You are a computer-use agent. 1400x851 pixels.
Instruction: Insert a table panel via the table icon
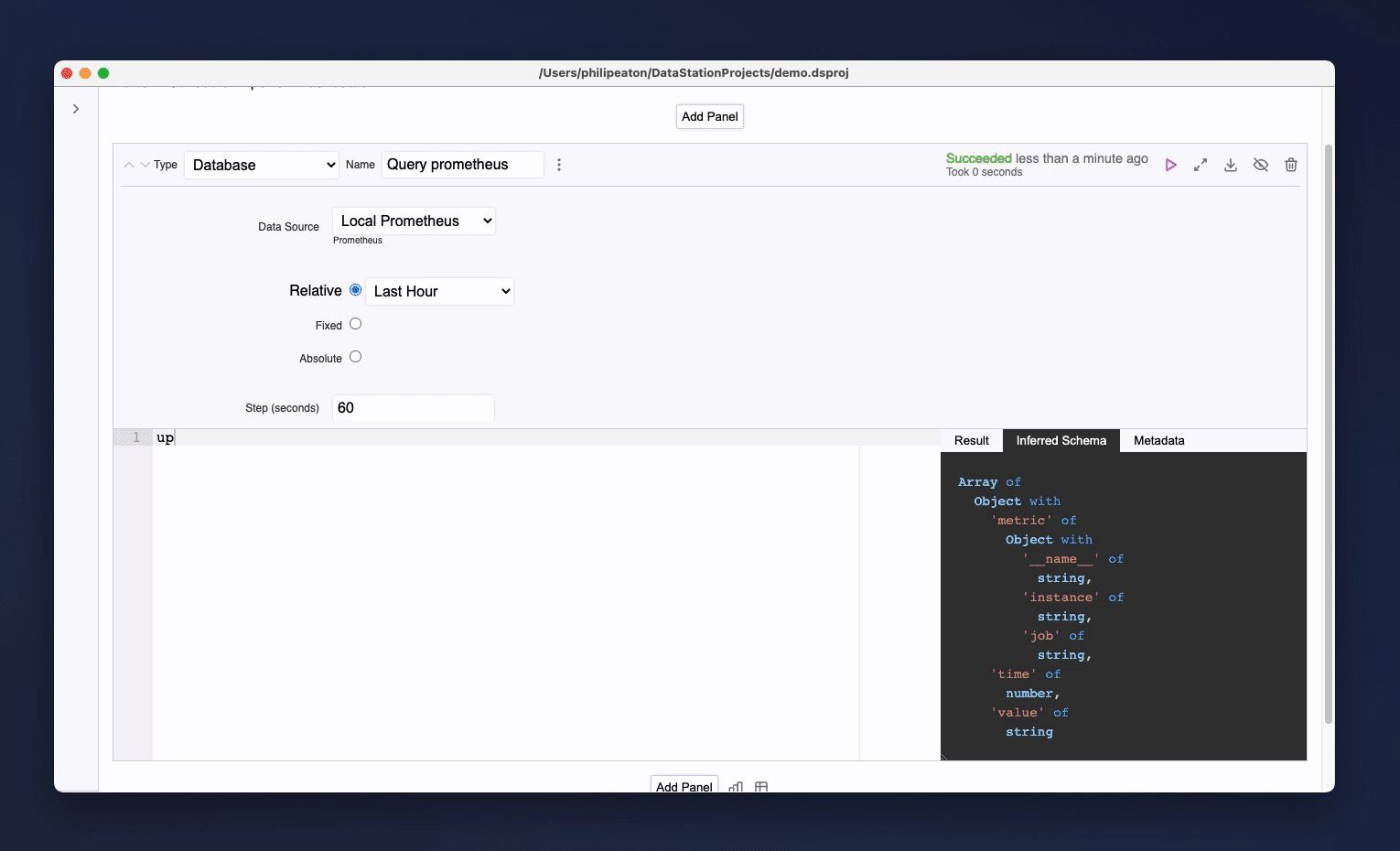pyautogui.click(x=761, y=787)
